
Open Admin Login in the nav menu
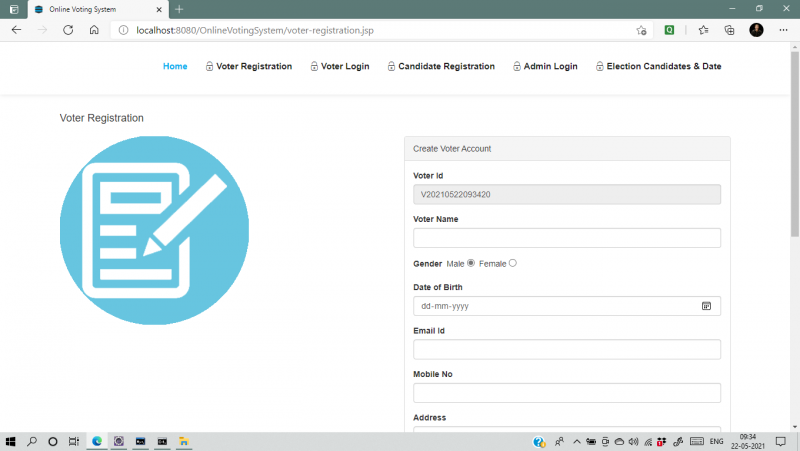(545, 66)
